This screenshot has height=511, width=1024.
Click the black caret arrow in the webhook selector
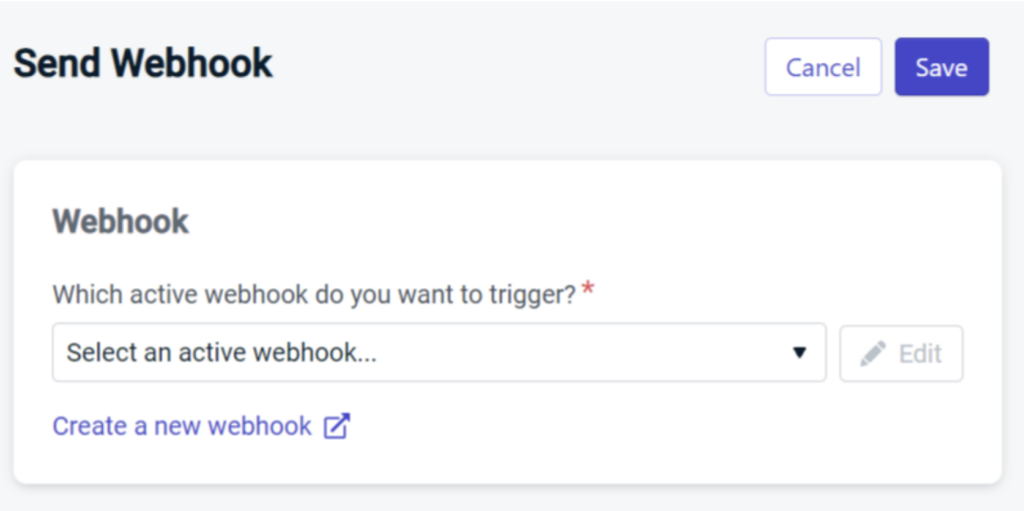click(x=799, y=353)
